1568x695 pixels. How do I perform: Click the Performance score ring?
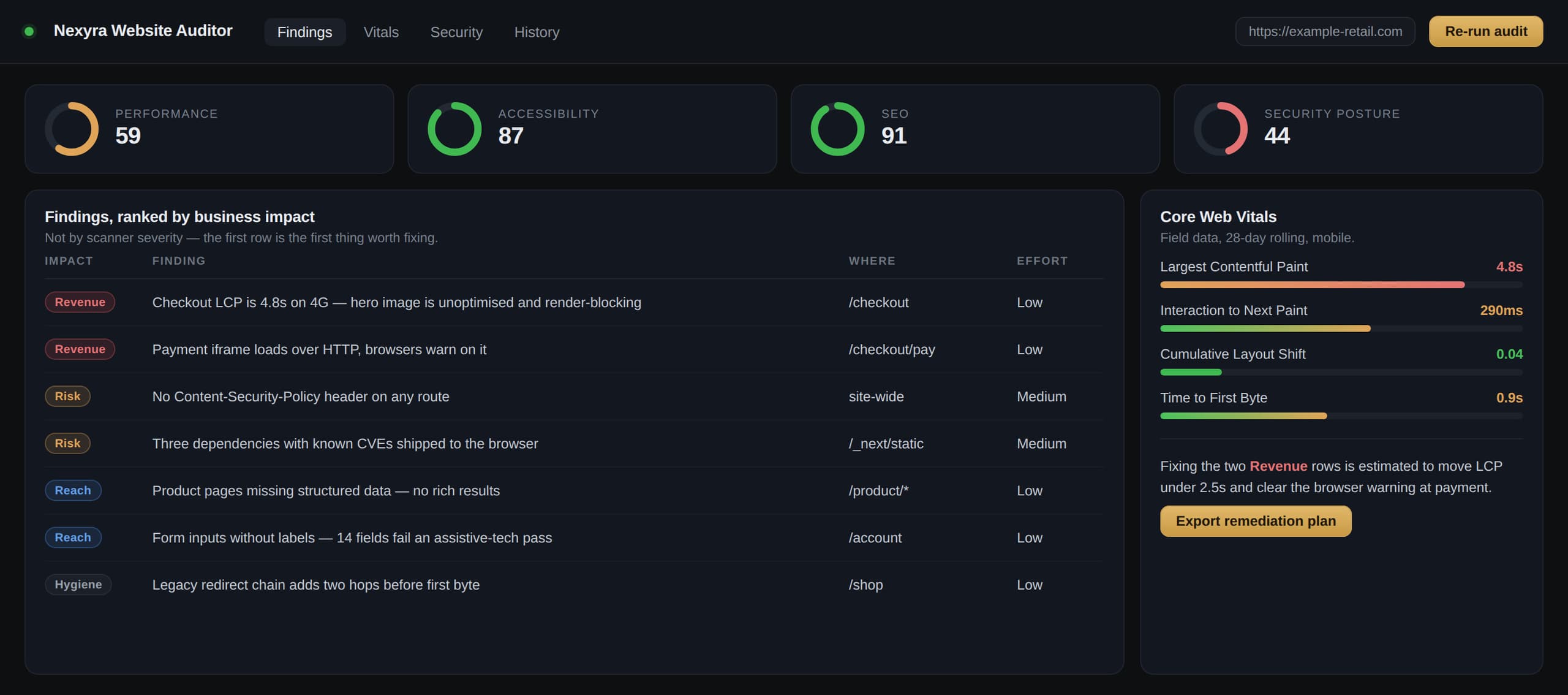pos(72,129)
